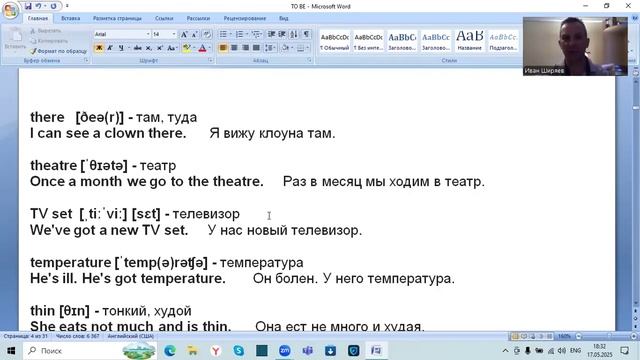Align text left
This screenshot has width=640, height=360.
(x=223, y=48)
